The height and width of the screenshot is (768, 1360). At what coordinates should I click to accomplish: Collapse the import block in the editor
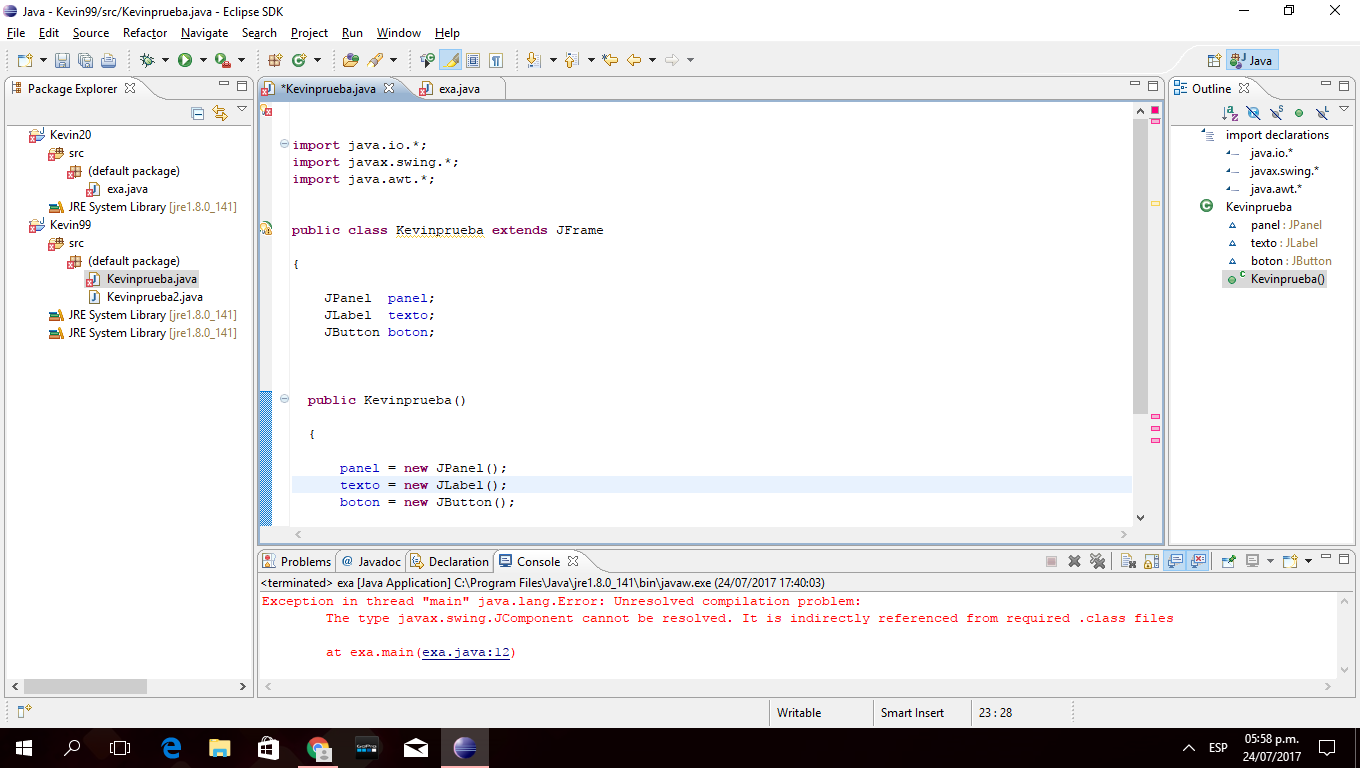[x=285, y=145]
